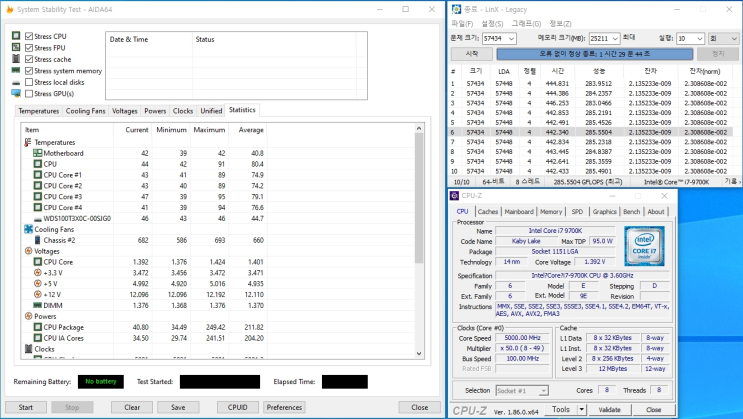The height and width of the screenshot is (419, 743).
Task: Click the LinX progress status bar
Action: (595, 54)
